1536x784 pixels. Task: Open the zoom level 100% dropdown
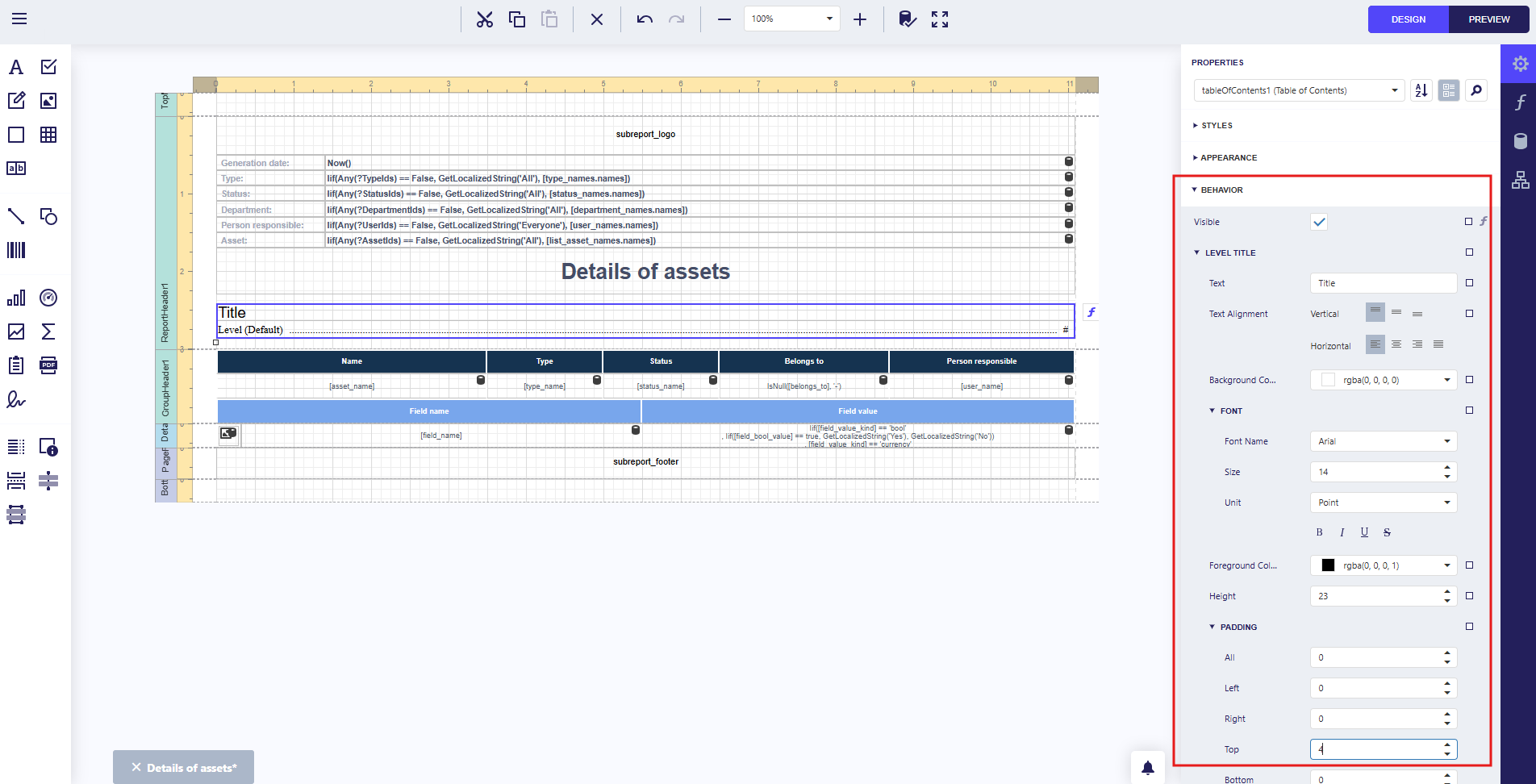(791, 19)
